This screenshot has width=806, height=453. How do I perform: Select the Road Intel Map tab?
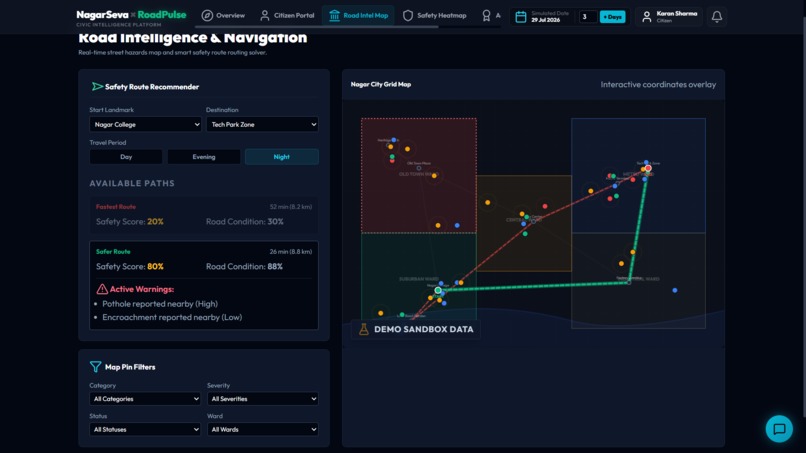pos(358,15)
